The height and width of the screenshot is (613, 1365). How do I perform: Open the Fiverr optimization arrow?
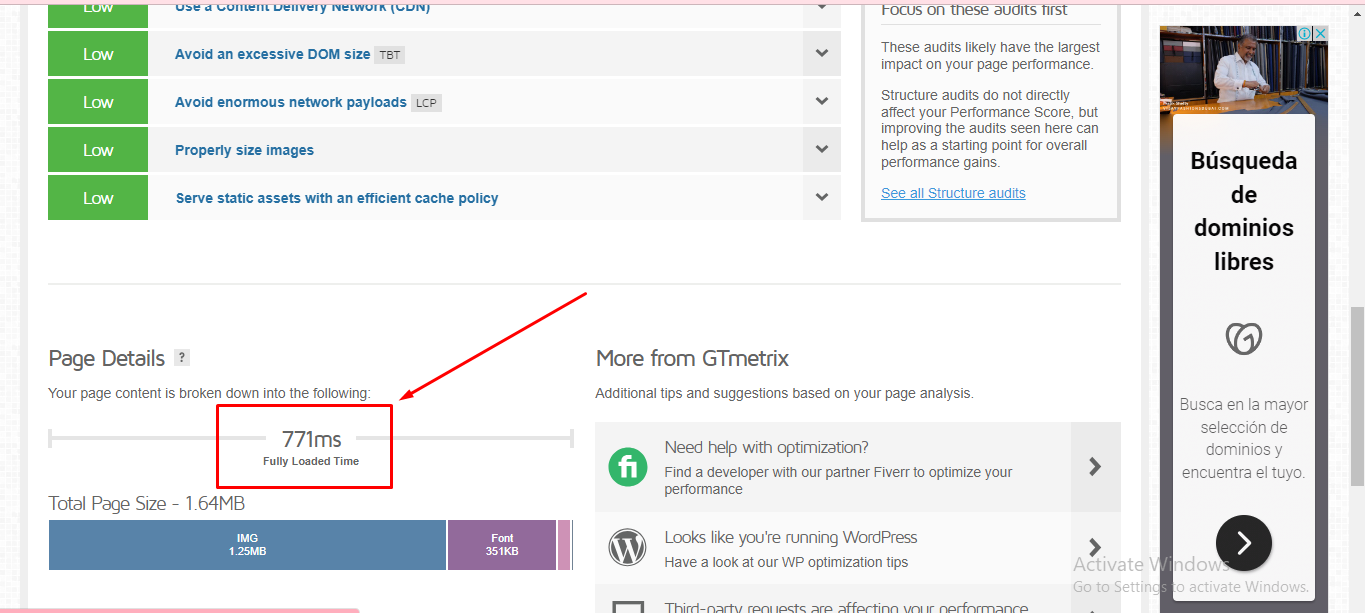1095,466
